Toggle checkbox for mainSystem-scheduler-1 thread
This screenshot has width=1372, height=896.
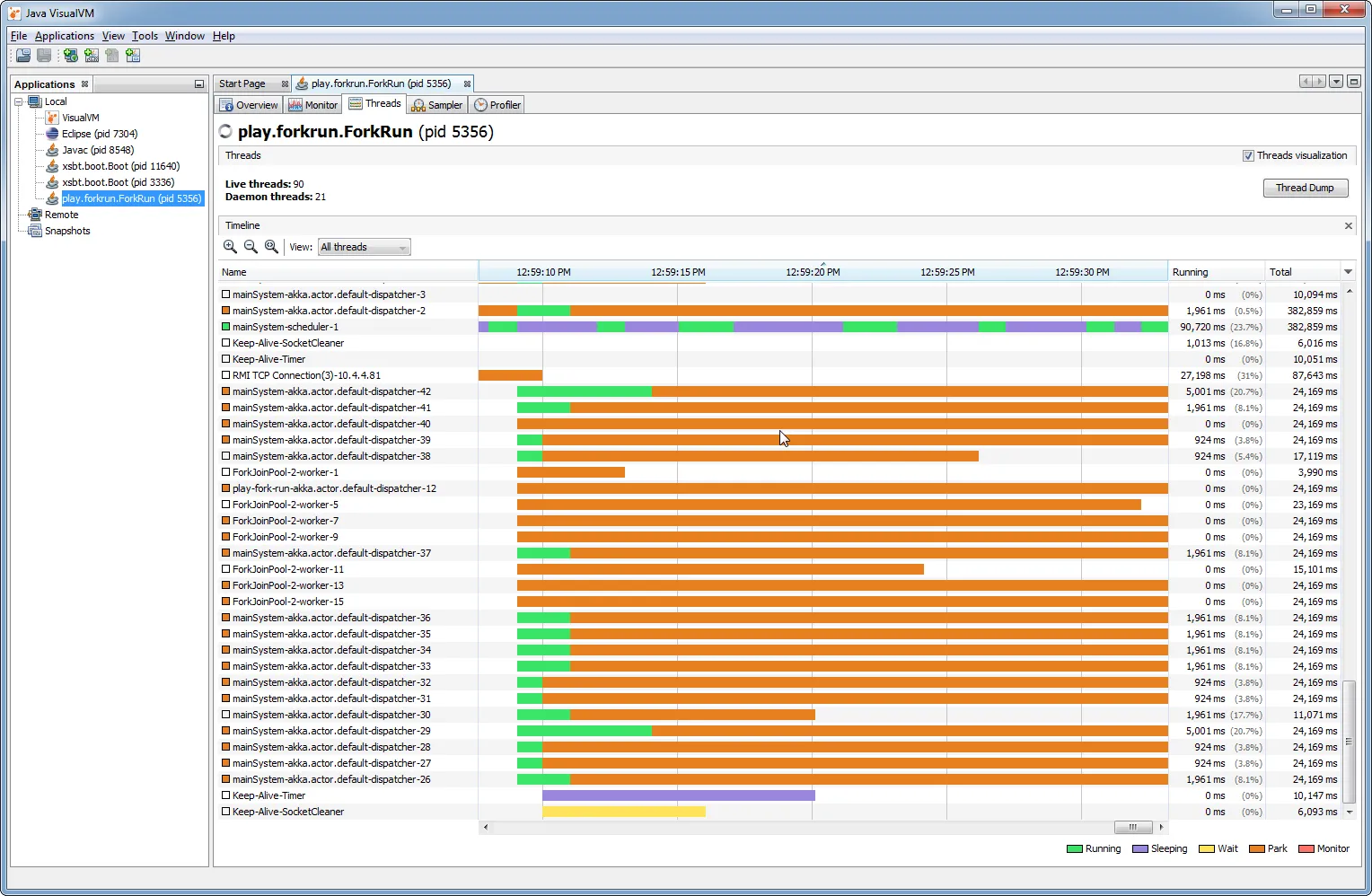[x=225, y=327]
